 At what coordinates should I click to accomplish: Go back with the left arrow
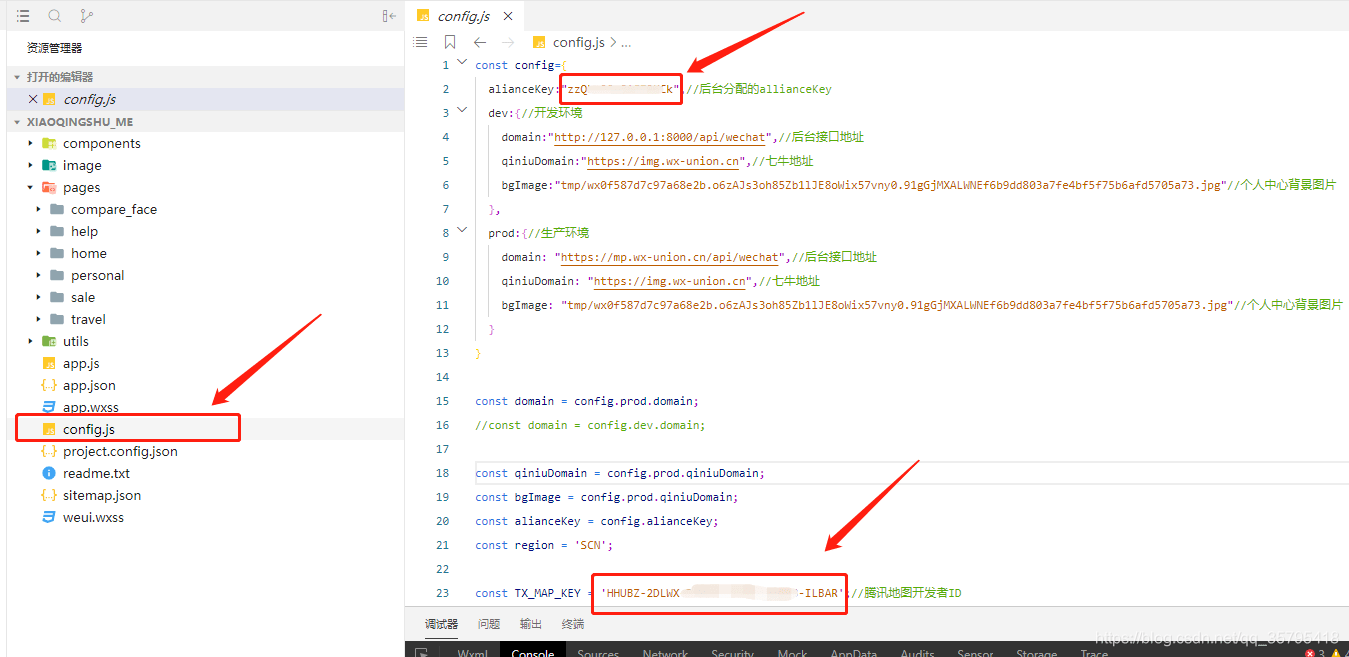coord(480,42)
